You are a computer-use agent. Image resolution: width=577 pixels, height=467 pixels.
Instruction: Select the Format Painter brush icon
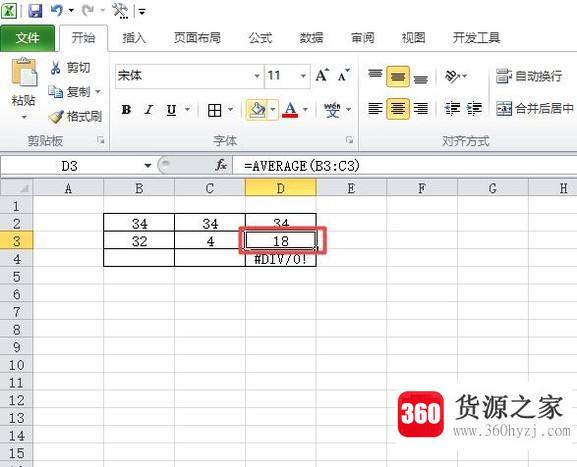pos(56,117)
